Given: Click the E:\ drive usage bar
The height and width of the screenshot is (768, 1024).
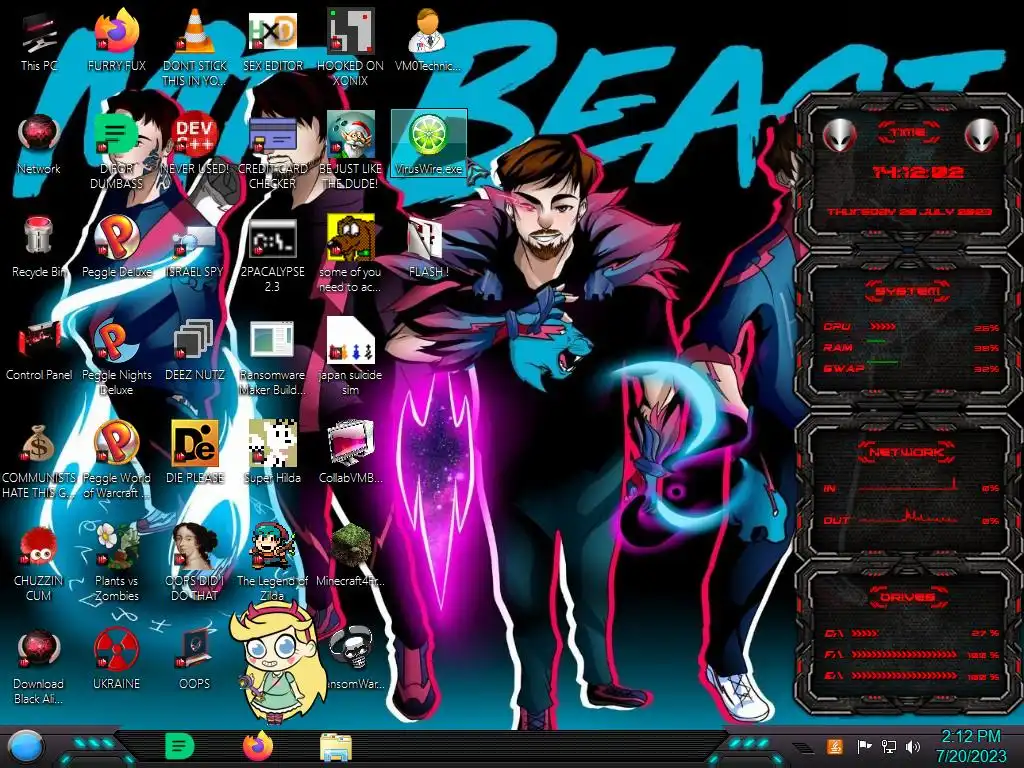Looking at the screenshot, I should click(x=911, y=676).
